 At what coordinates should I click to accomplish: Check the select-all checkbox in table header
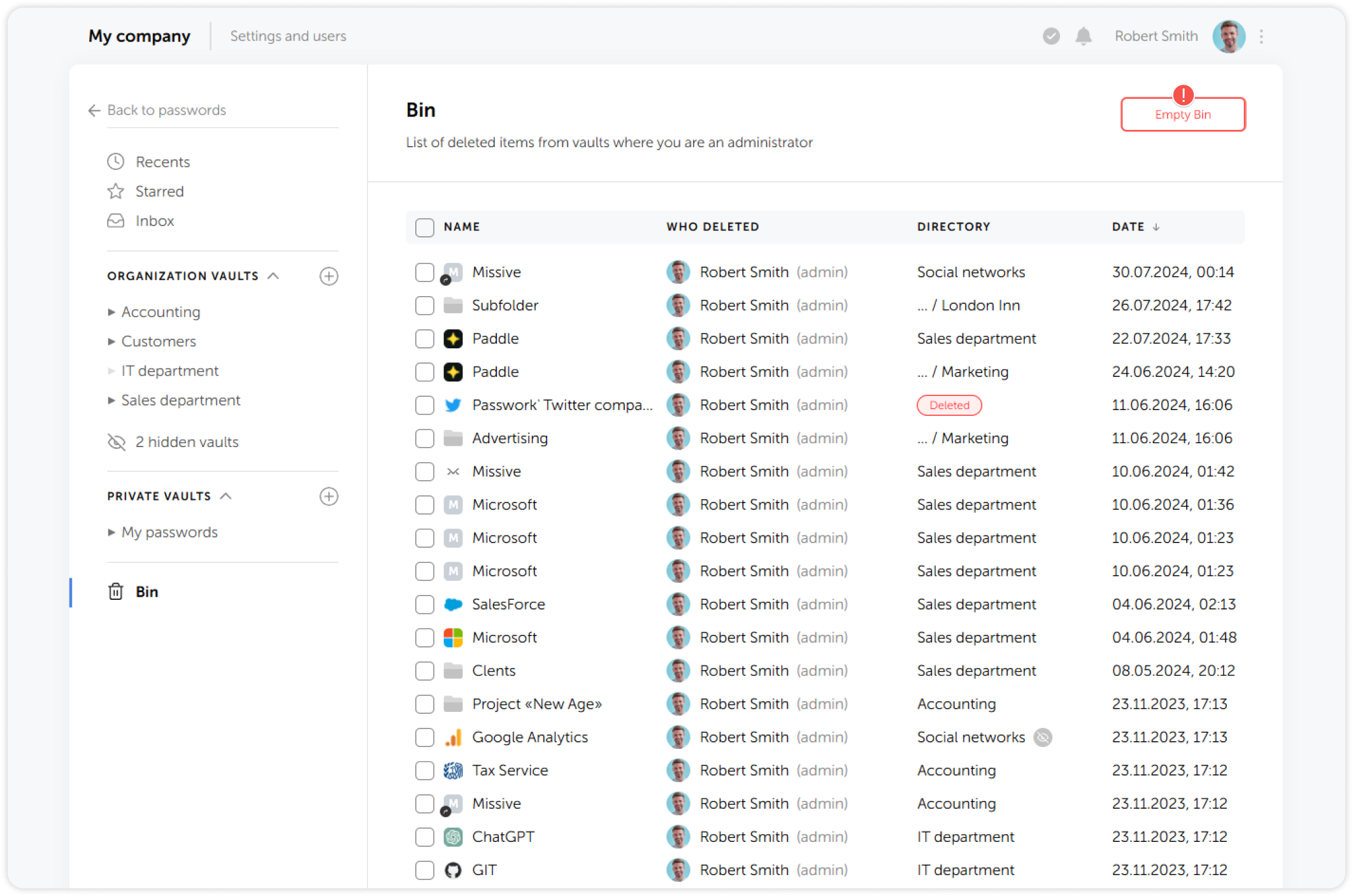point(424,227)
